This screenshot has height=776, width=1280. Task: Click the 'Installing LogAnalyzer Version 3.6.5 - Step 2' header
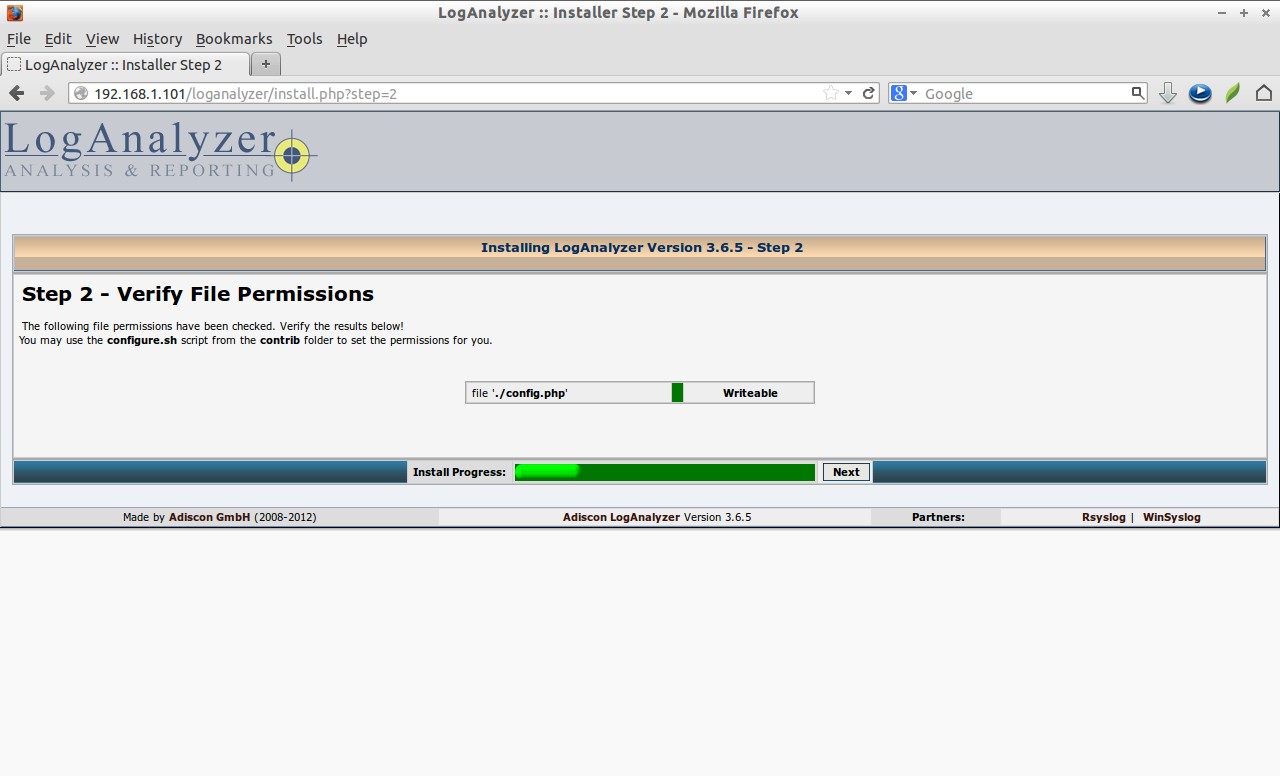point(642,247)
